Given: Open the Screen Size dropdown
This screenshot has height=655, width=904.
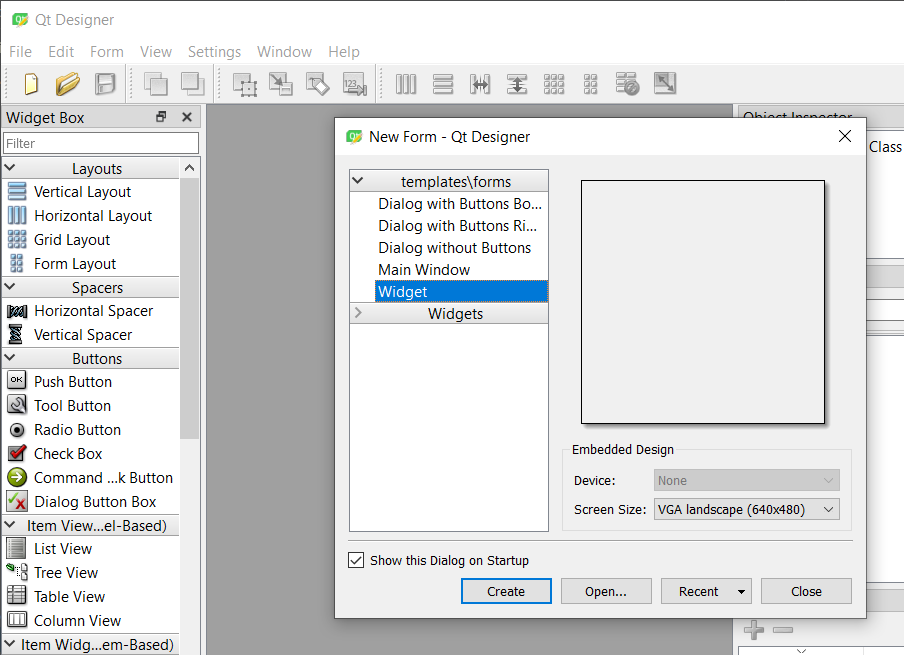Looking at the screenshot, I should coord(828,509).
